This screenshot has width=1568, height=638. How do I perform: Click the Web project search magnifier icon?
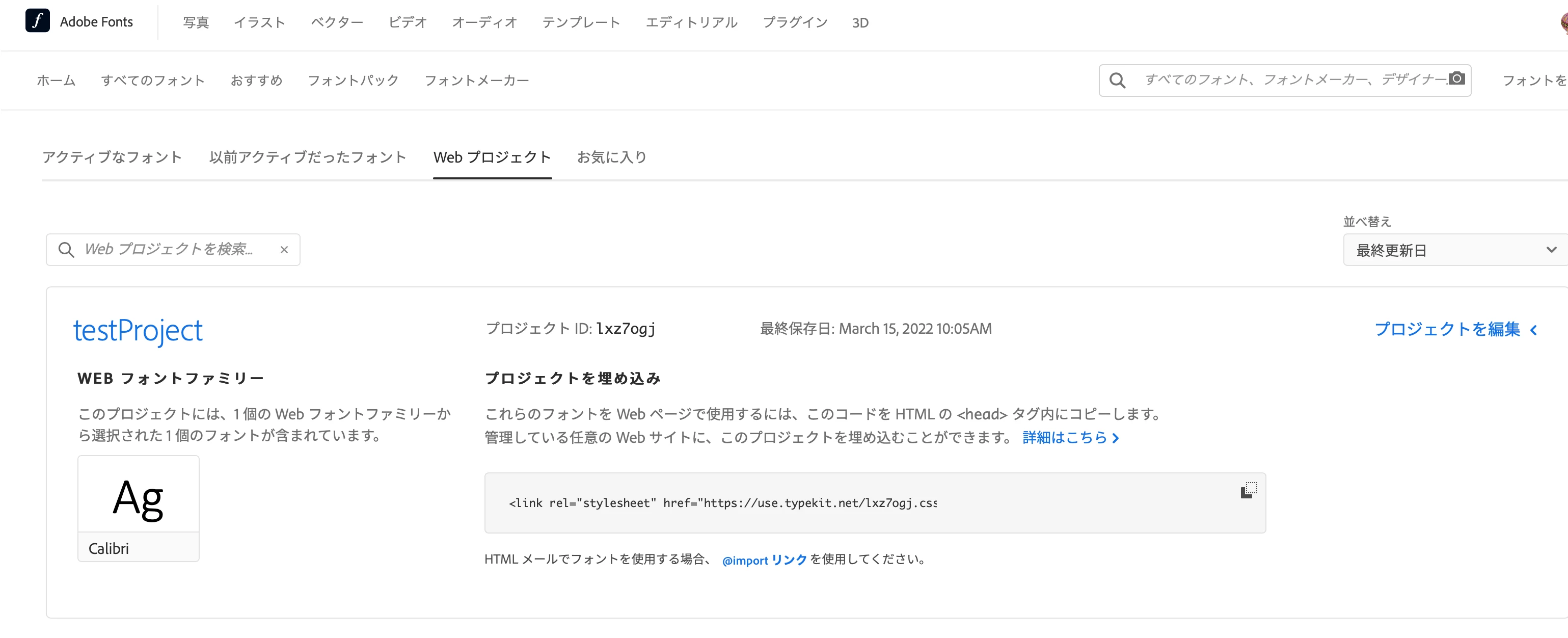tap(66, 250)
